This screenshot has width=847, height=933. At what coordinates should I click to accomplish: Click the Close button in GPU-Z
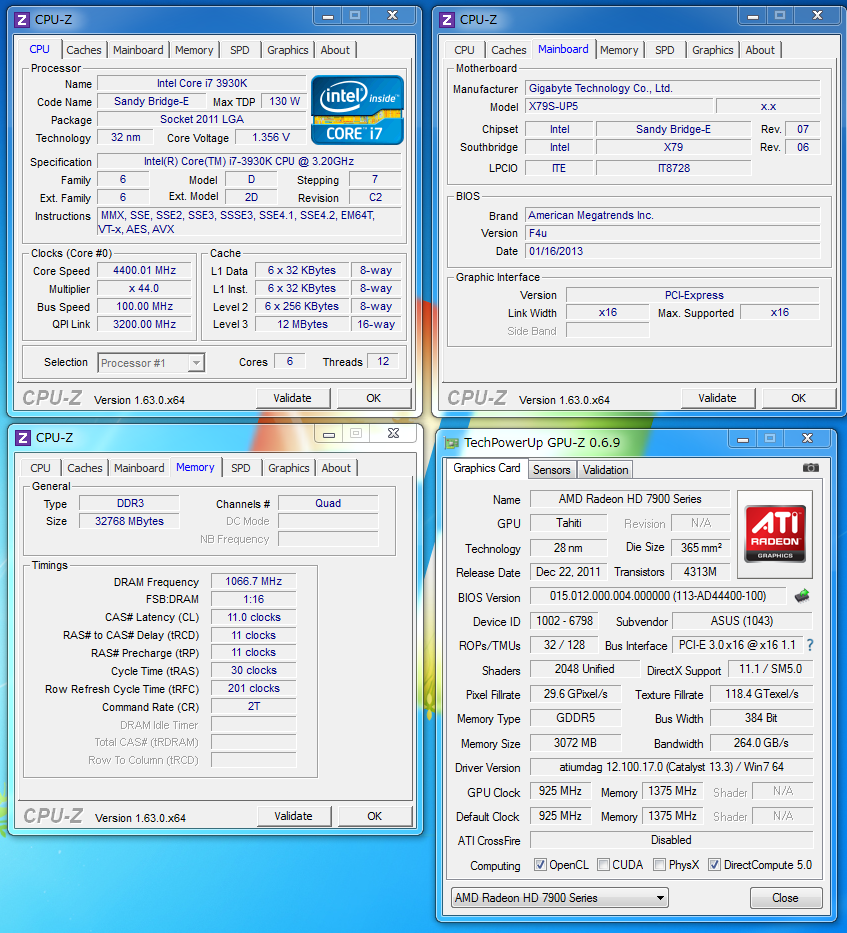(786, 898)
